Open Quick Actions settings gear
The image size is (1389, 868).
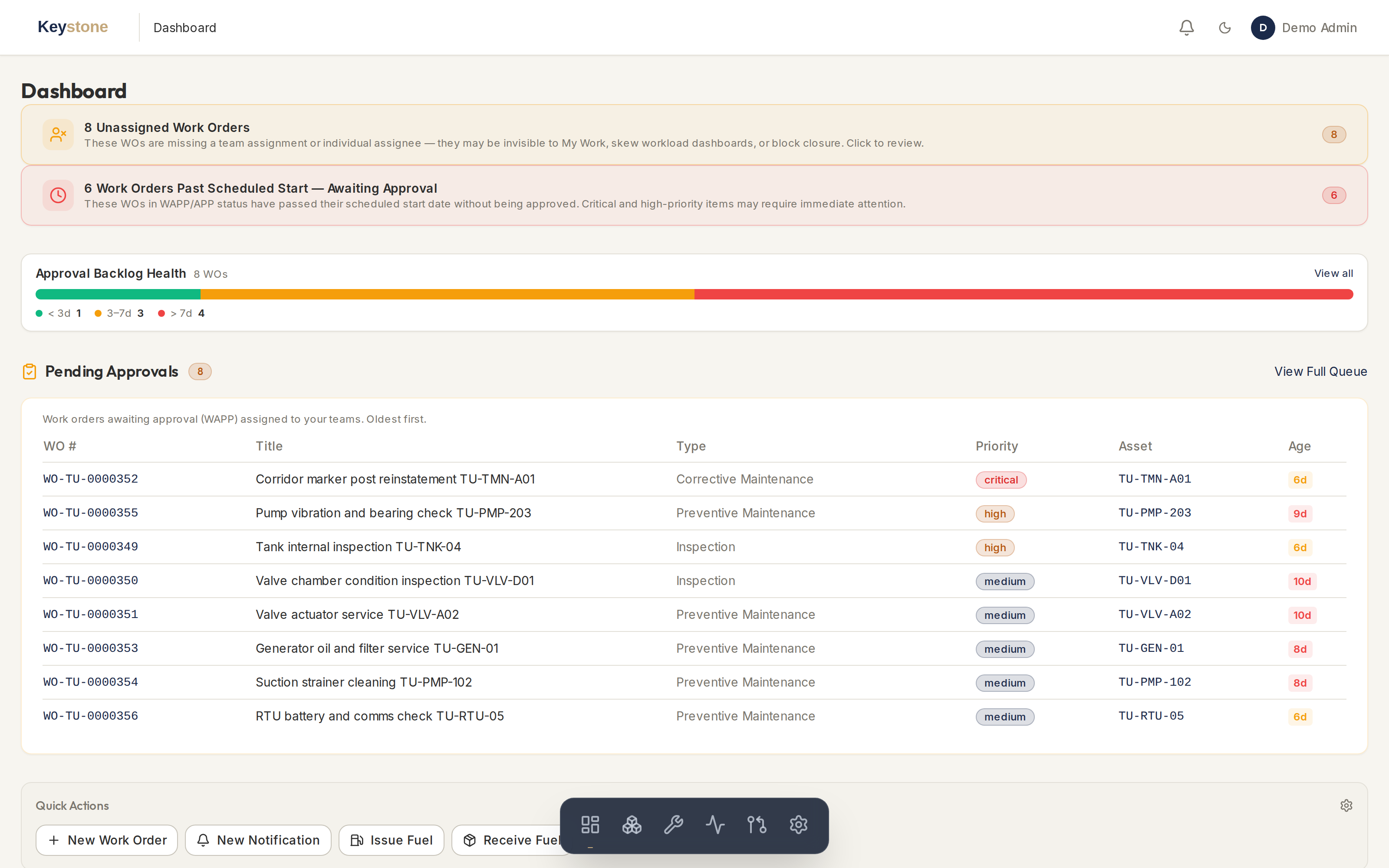coord(1346,806)
